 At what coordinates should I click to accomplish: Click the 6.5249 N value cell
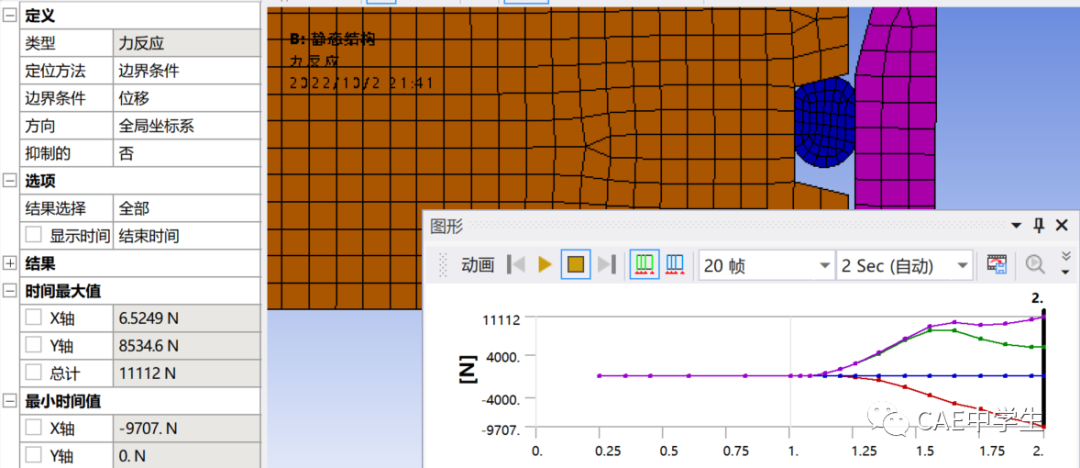click(x=186, y=318)
